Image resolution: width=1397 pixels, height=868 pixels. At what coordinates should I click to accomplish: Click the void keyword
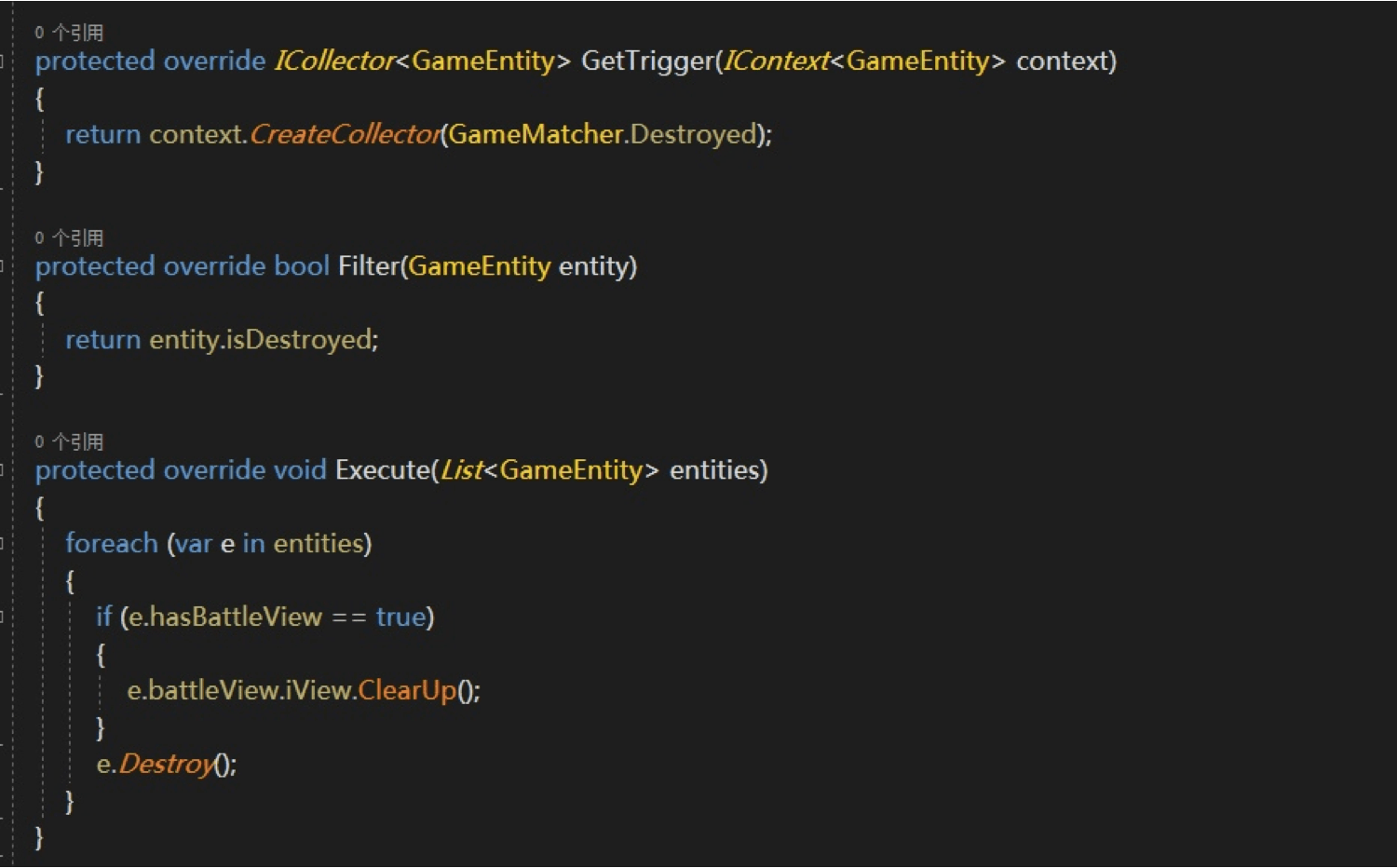pyautogui.click(x=300, y=470)
